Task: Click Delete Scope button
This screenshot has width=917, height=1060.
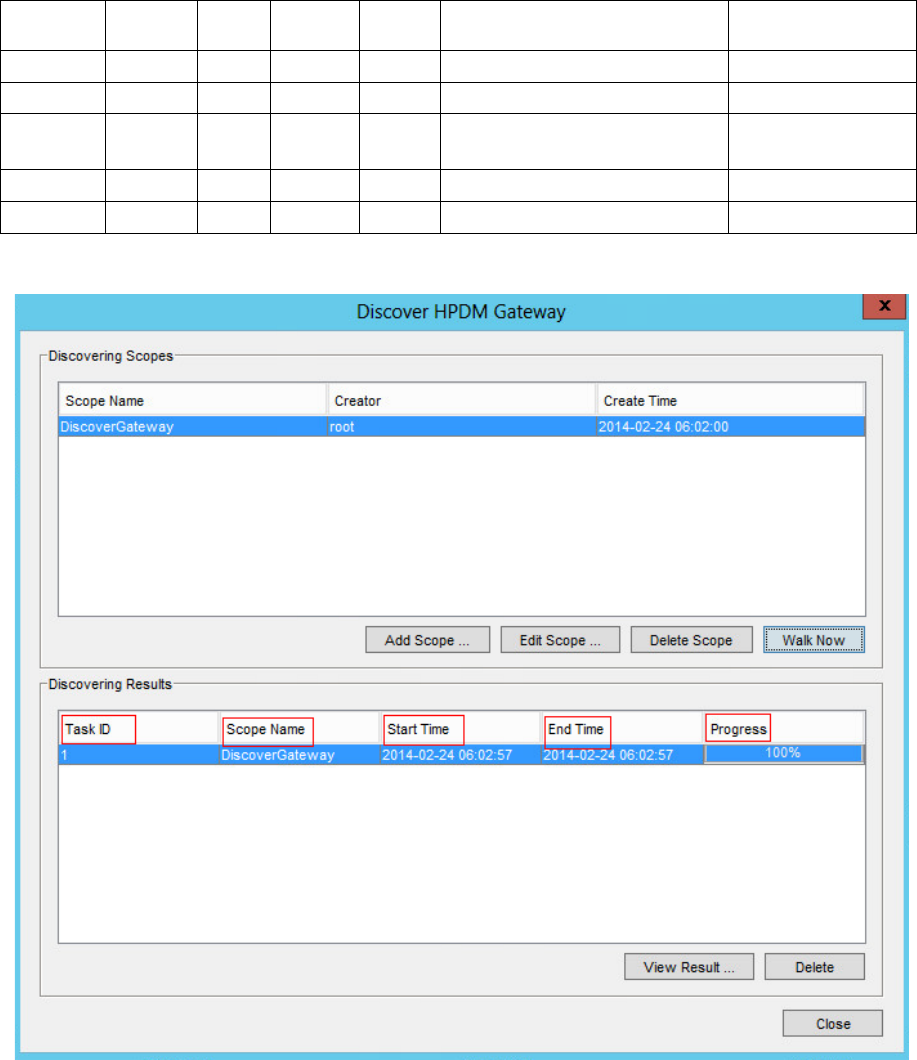Action: (x=691, y=640)
